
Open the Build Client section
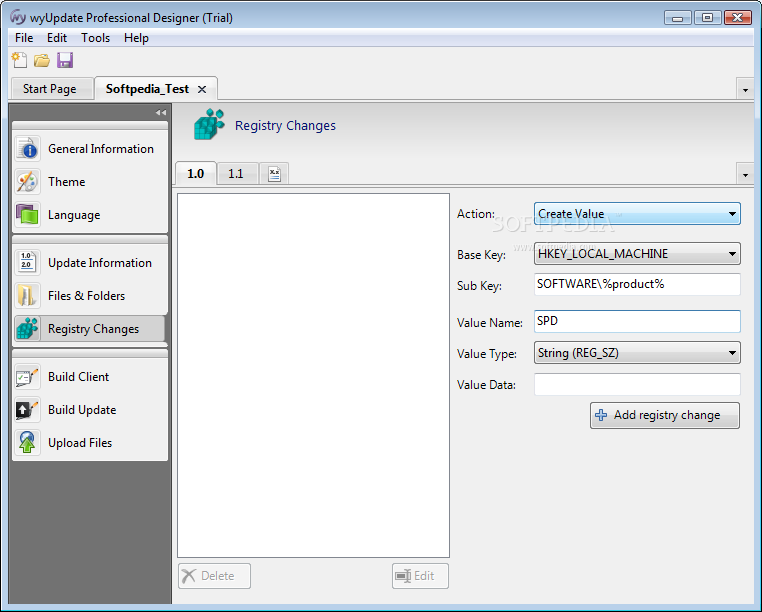[x=90, y=377]
